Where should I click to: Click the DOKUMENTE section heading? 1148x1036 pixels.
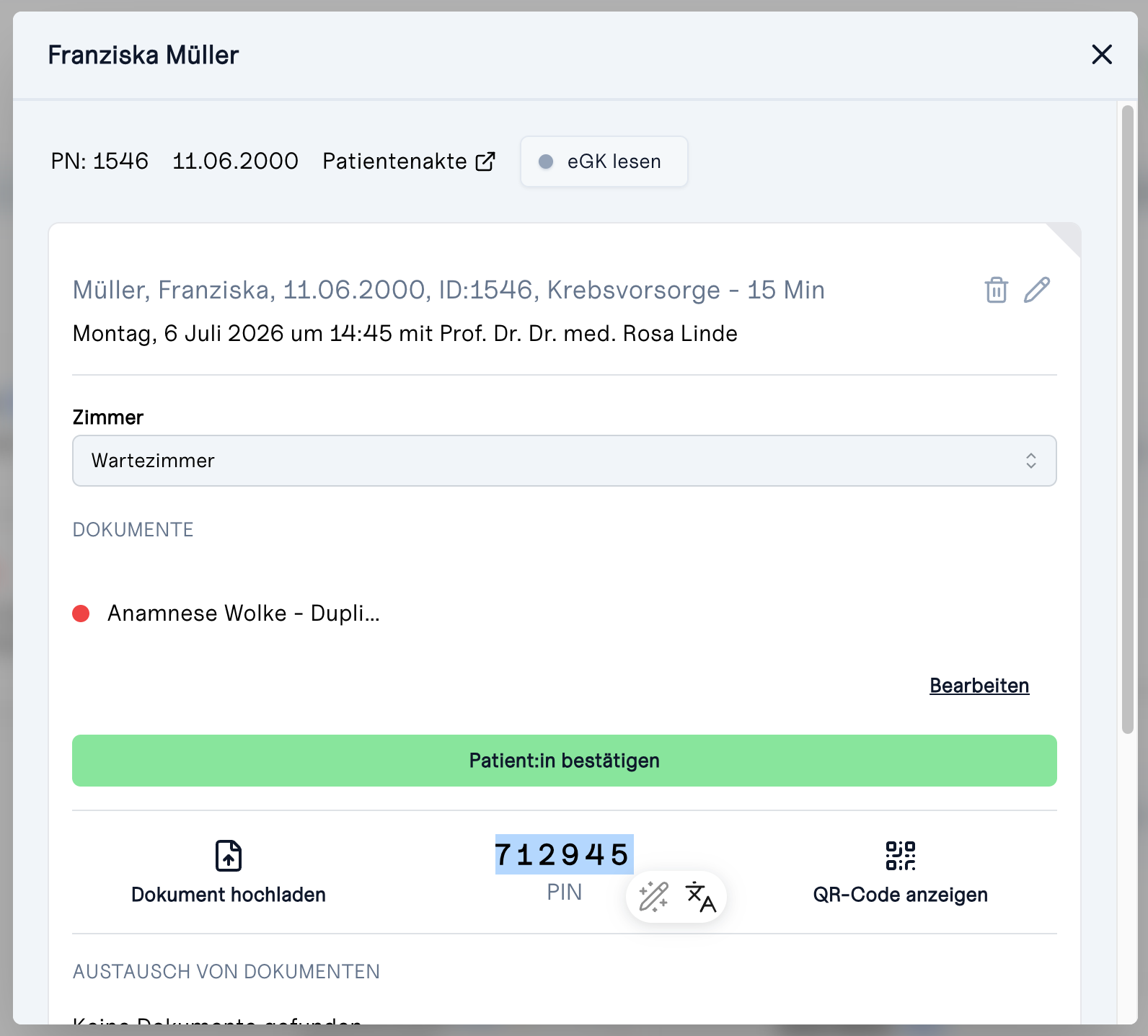pyautogui.click(x=133, y=530)
